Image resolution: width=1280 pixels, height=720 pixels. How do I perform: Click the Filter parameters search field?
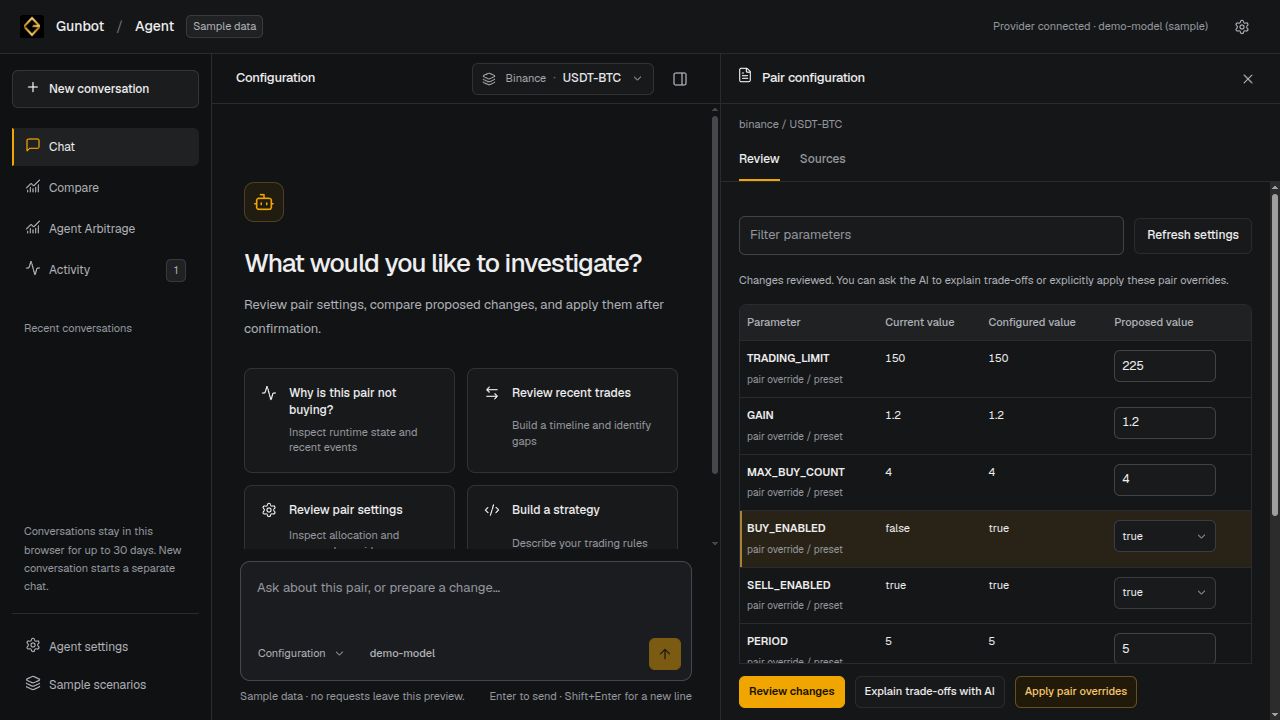(931, 235)
